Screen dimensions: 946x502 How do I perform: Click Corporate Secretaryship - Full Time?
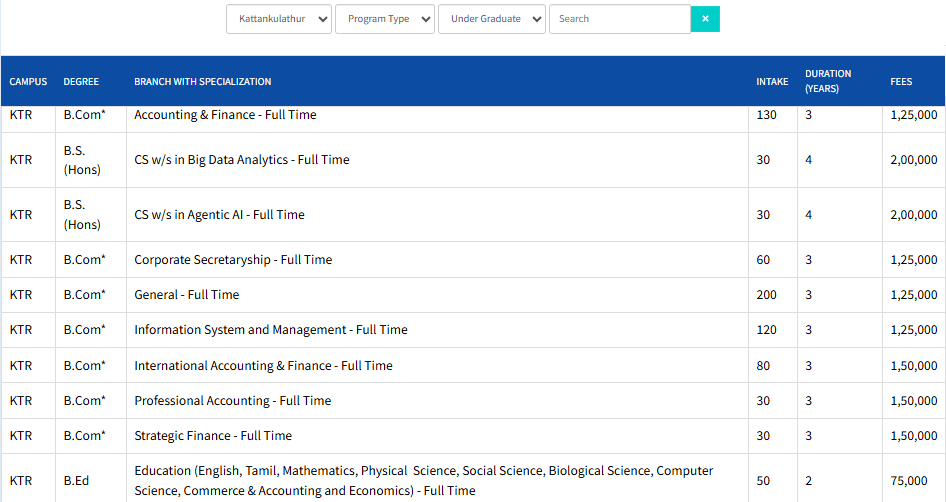coord(233,260)
